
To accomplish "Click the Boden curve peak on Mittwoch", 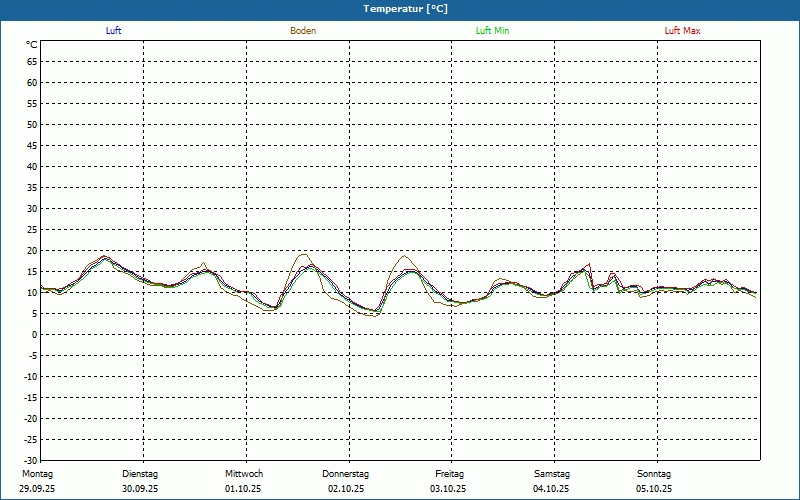I will pyautogui.click(x=304, y=254).
